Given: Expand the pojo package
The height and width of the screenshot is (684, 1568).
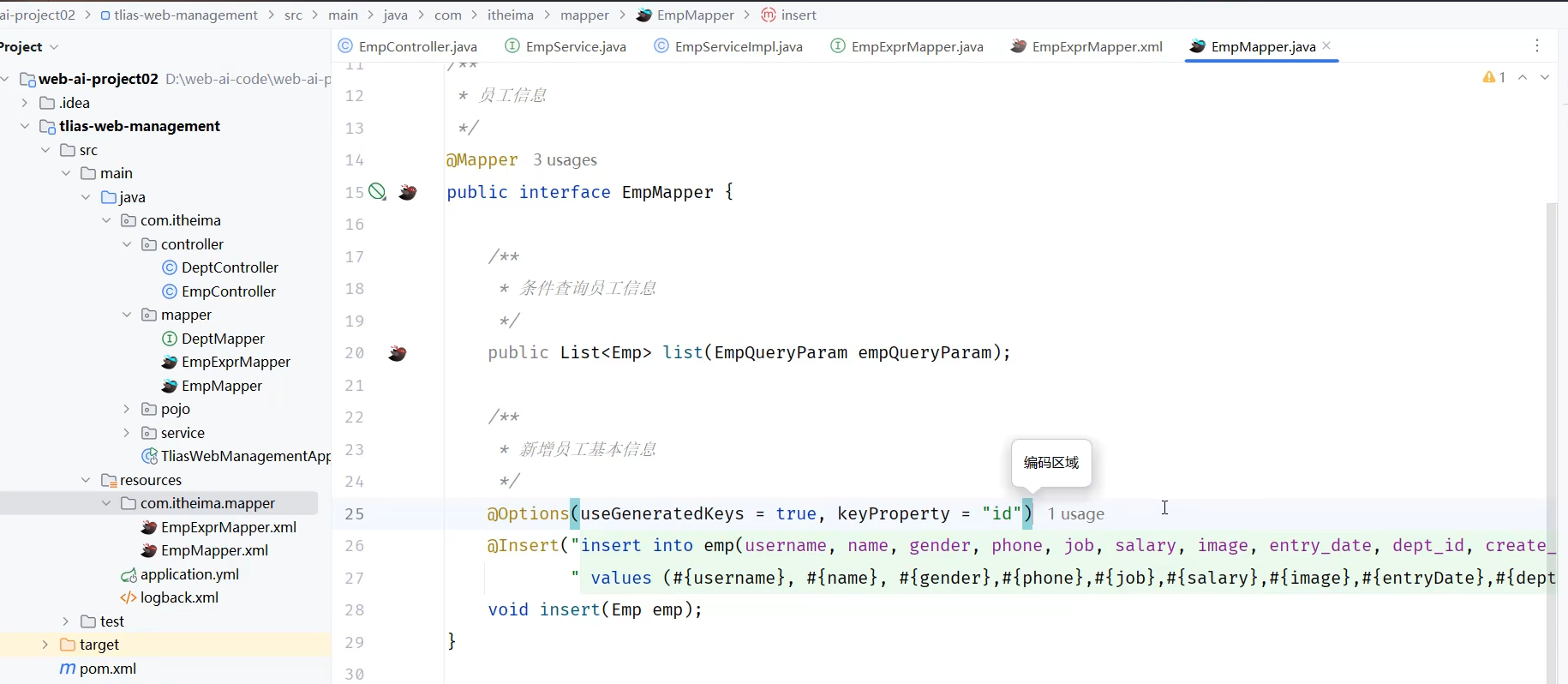Looking at the screenshot, I should 127,409.
